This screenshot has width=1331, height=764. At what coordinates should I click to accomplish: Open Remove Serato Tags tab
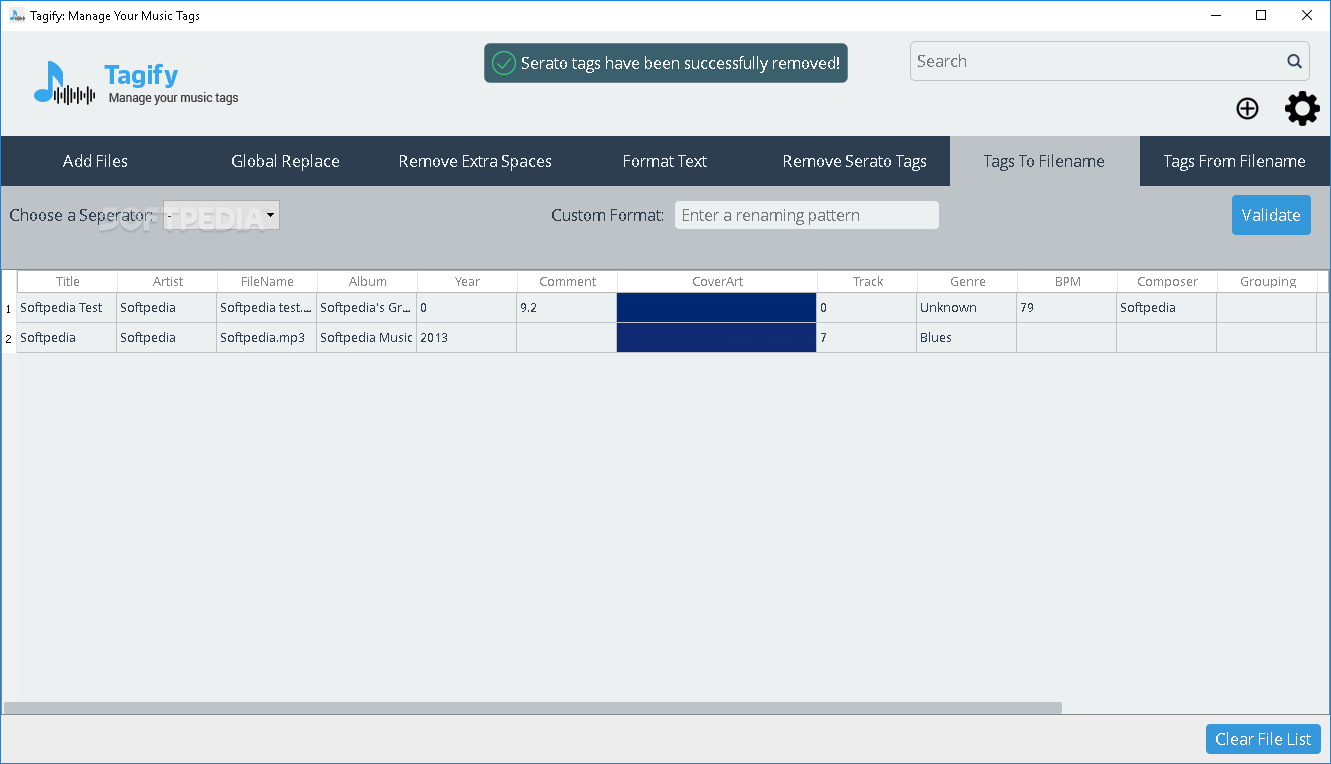click(855, 161)
